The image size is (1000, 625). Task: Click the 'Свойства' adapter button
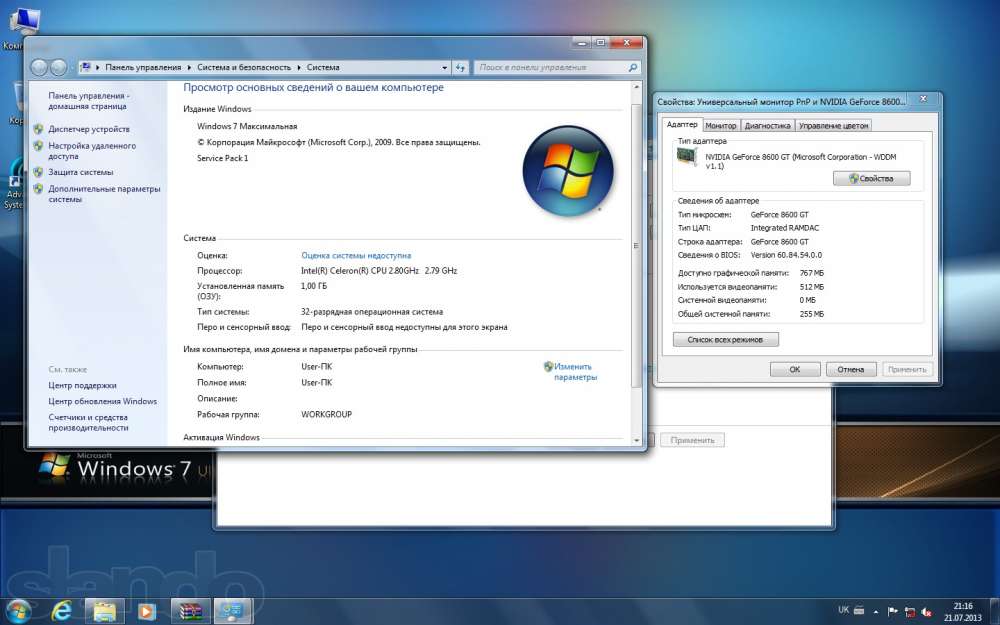pos(871,179)
